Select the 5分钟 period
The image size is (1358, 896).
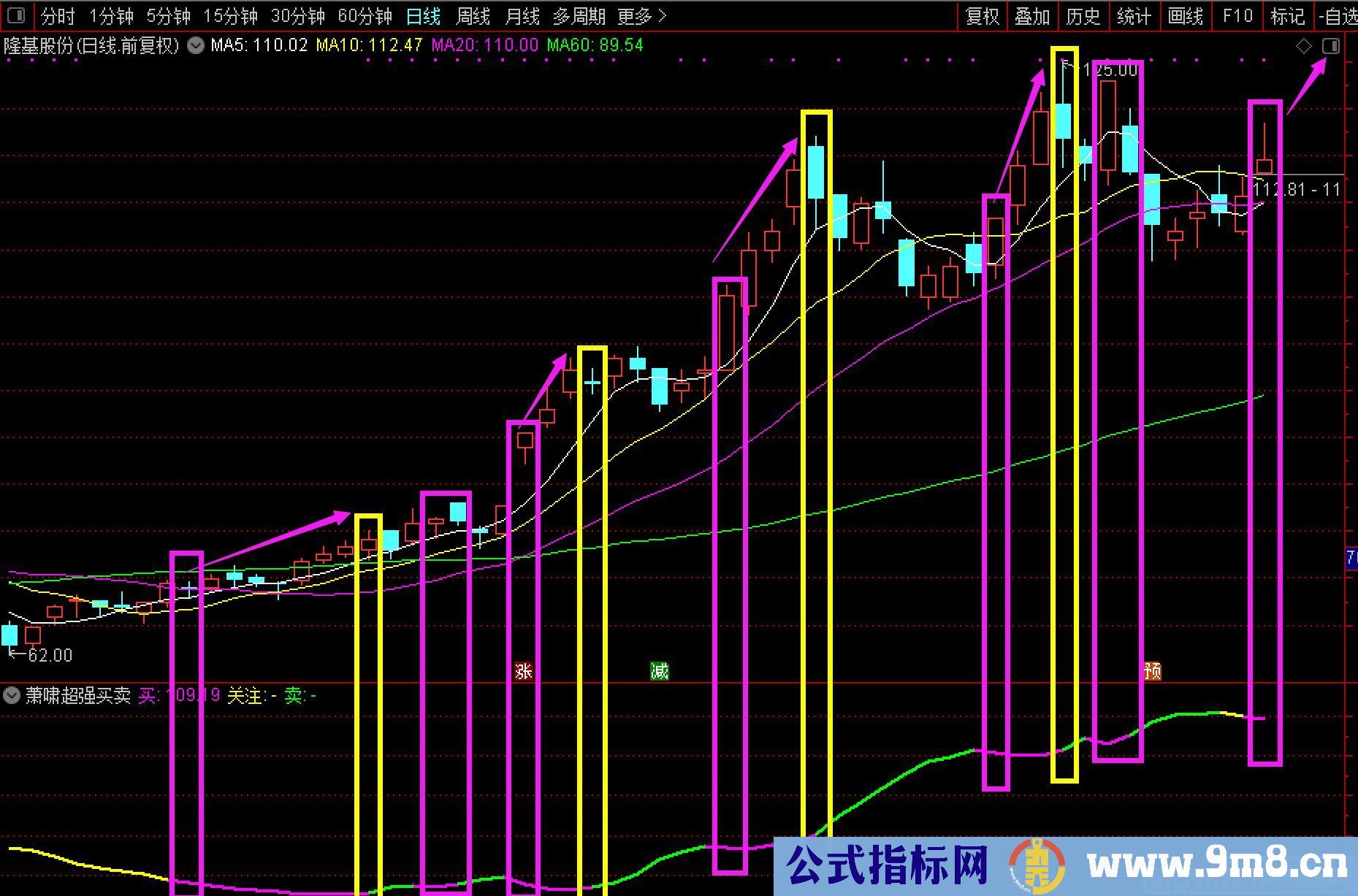pyautogui.click(x=168, y=16)
